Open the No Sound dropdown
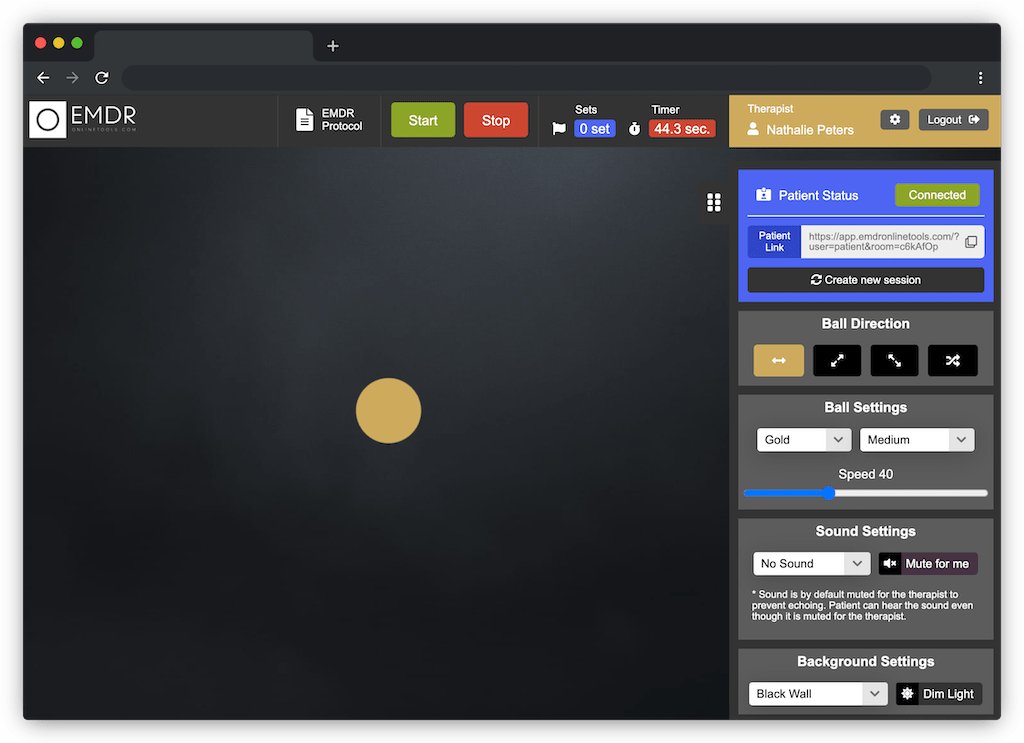1024x743 pixels. 811,563
